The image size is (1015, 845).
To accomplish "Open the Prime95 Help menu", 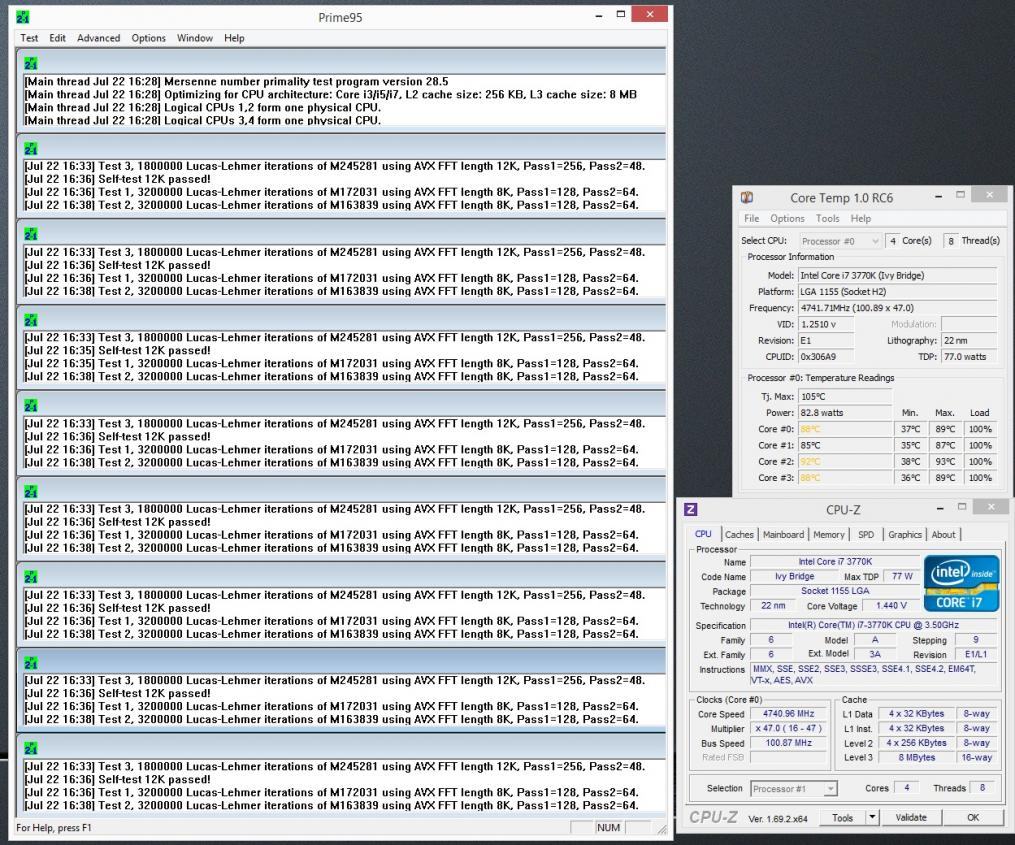I will pyautogui.click(x=234, y=38).
